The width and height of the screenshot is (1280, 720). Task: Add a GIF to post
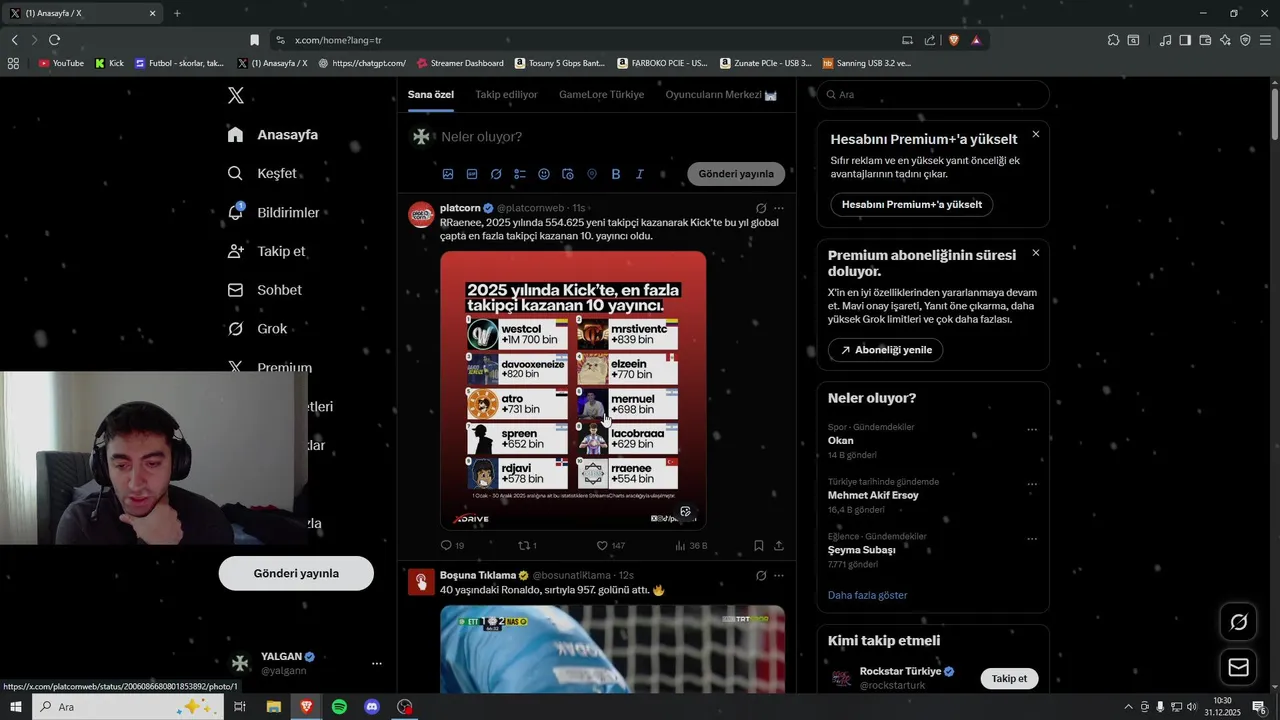472,174
